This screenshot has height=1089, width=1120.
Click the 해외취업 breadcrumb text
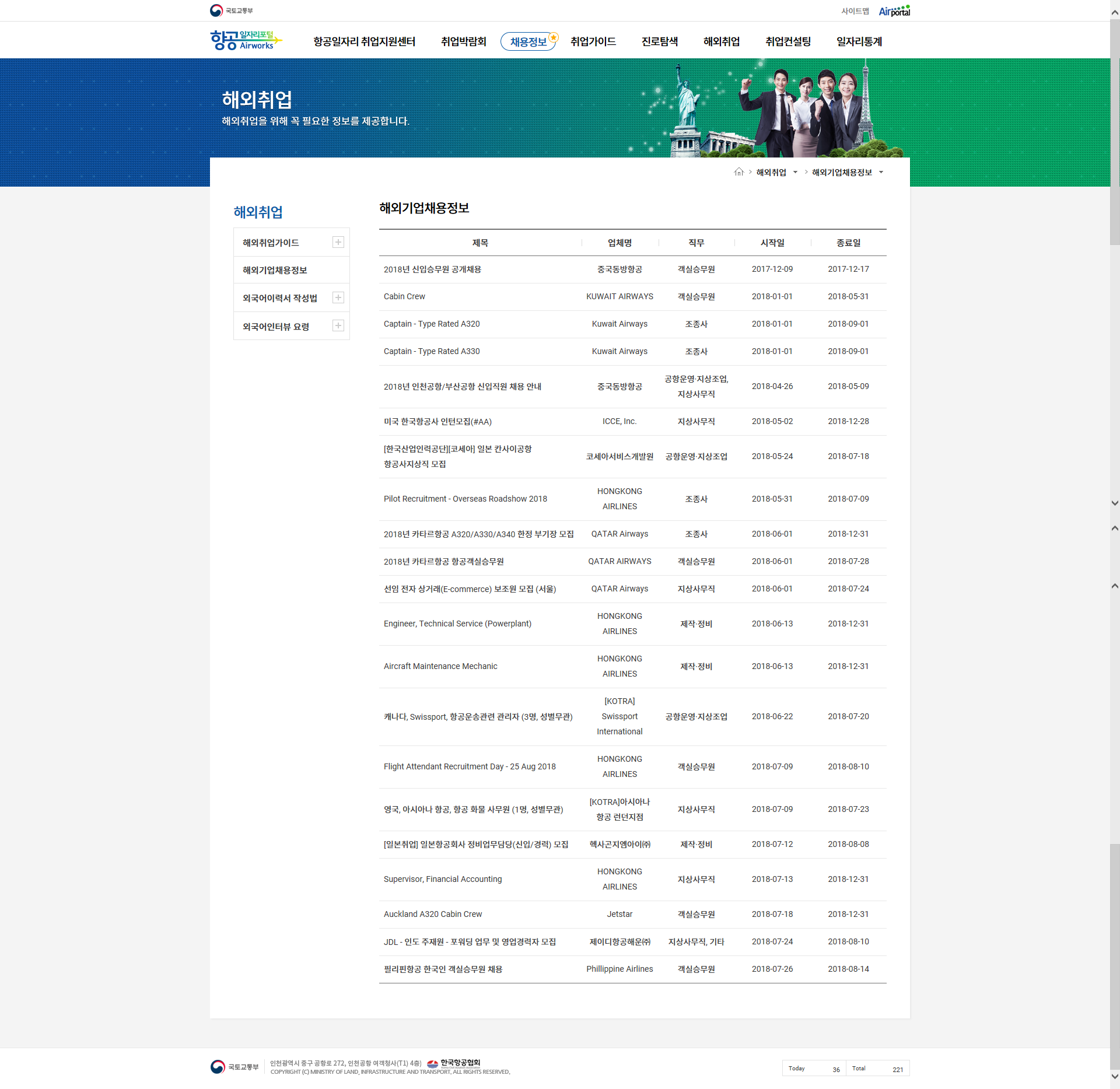[771, 173]
